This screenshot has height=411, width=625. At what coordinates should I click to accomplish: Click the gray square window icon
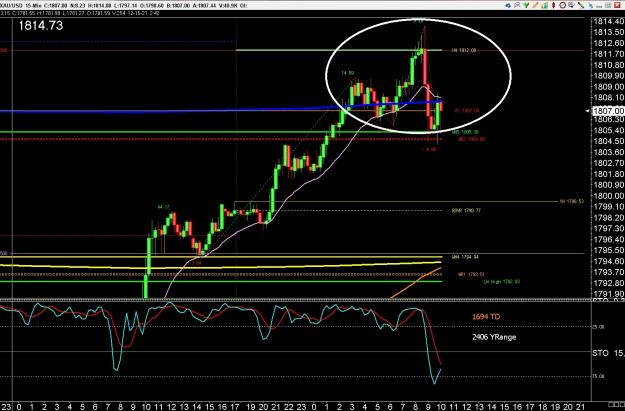(x=608, y=5)
